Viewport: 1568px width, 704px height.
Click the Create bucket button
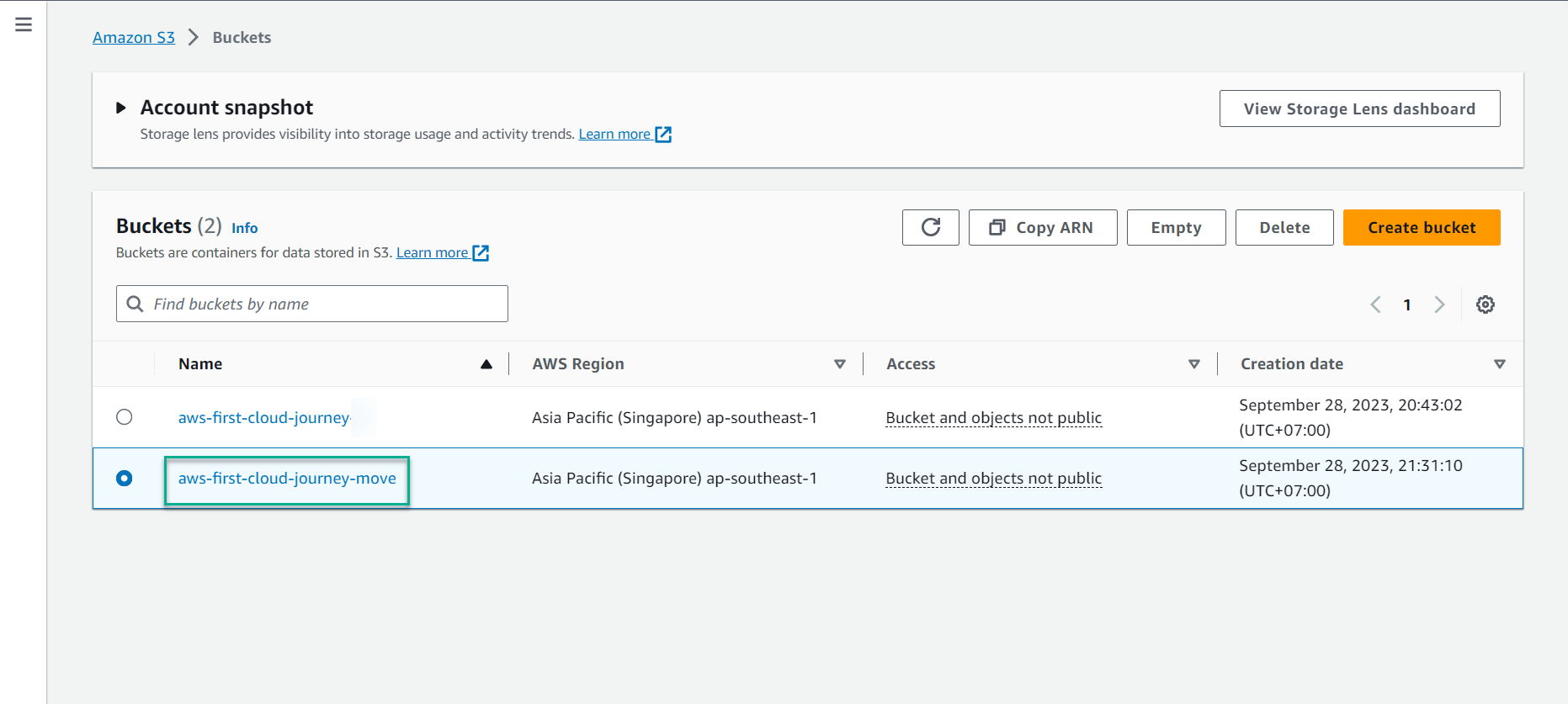pyautogui.click(x=1422, y=227)
